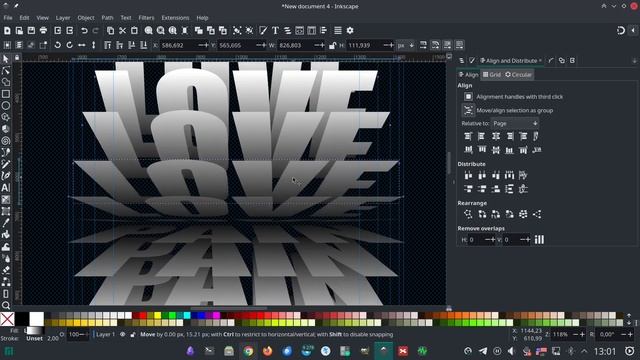Open the Relative to Page dropdown
This screenshot has height=360, width=640.
(515, 123)
